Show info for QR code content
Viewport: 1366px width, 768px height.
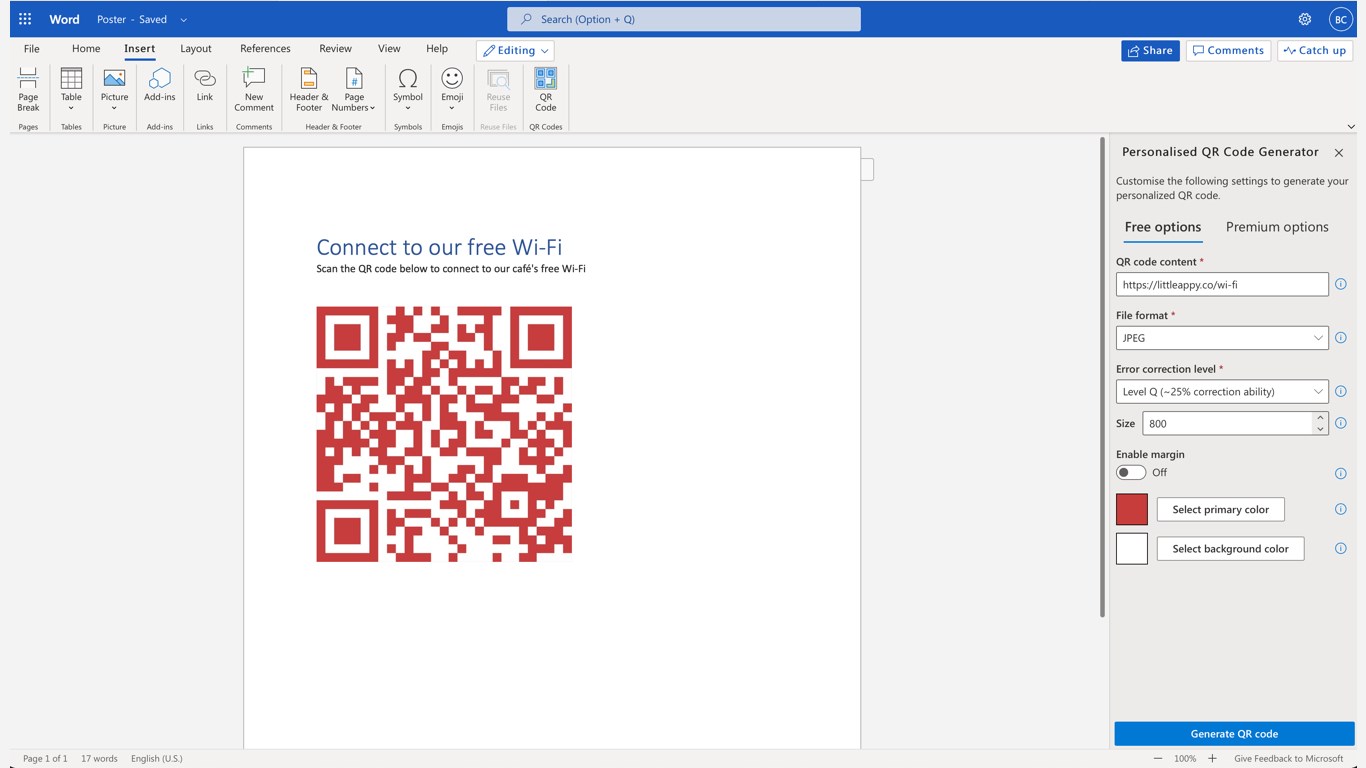[x=1341, y=285]
